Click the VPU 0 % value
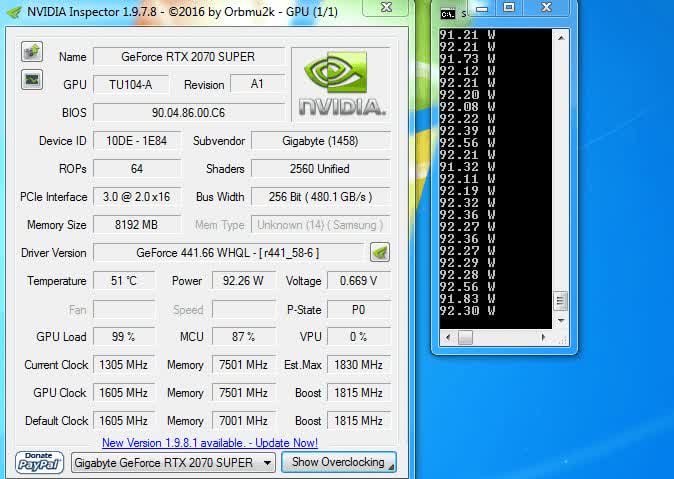The height and width of the screenshot is (479, 674). click(359, 337)
